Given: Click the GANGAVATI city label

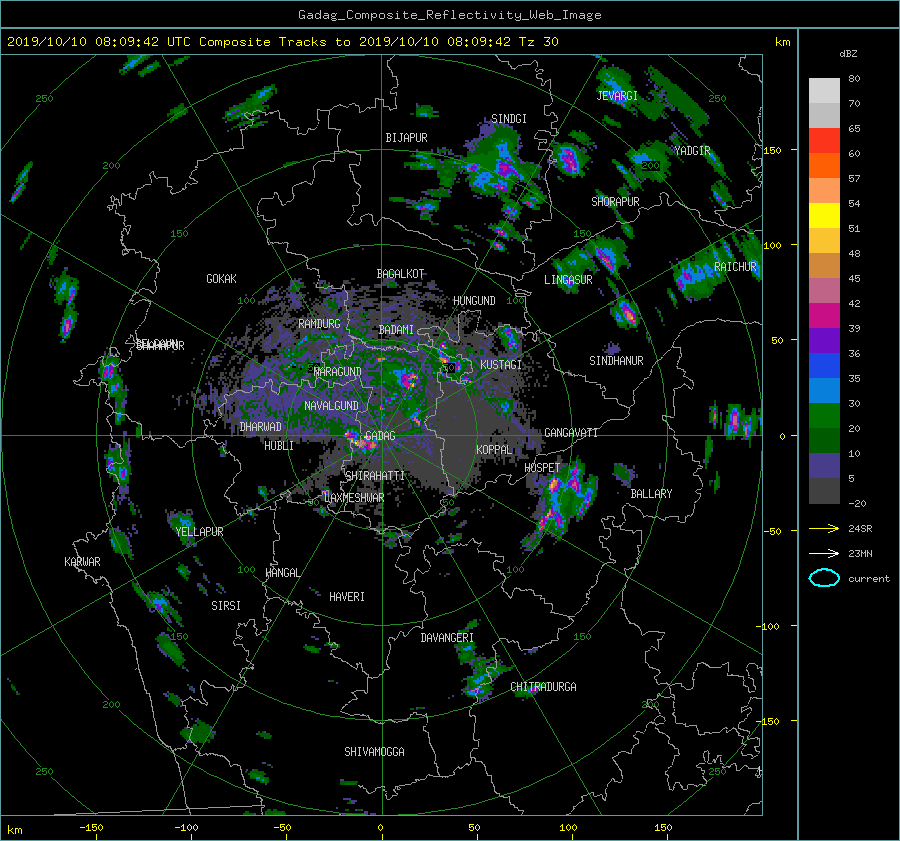Looking at the screenshot, I should 571,432.
